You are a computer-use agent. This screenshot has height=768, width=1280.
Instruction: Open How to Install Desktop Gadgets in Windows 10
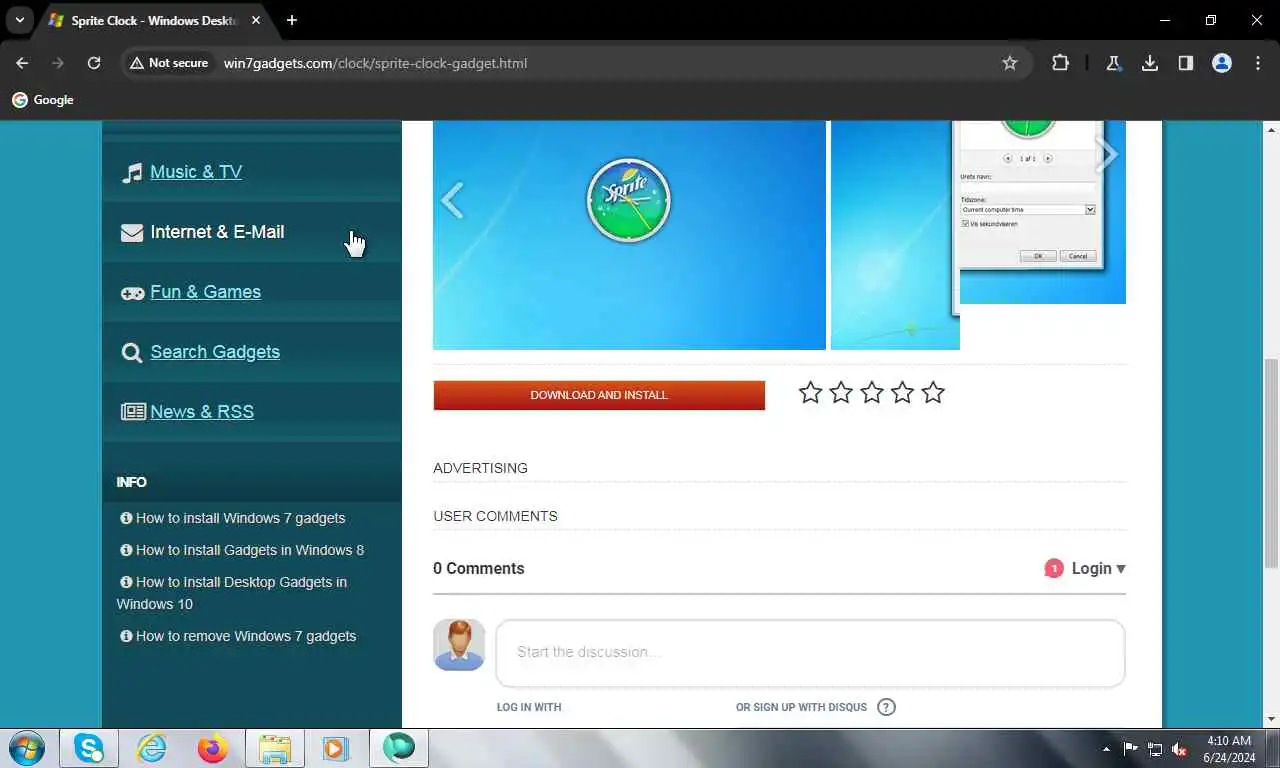(x=232, y=593)
